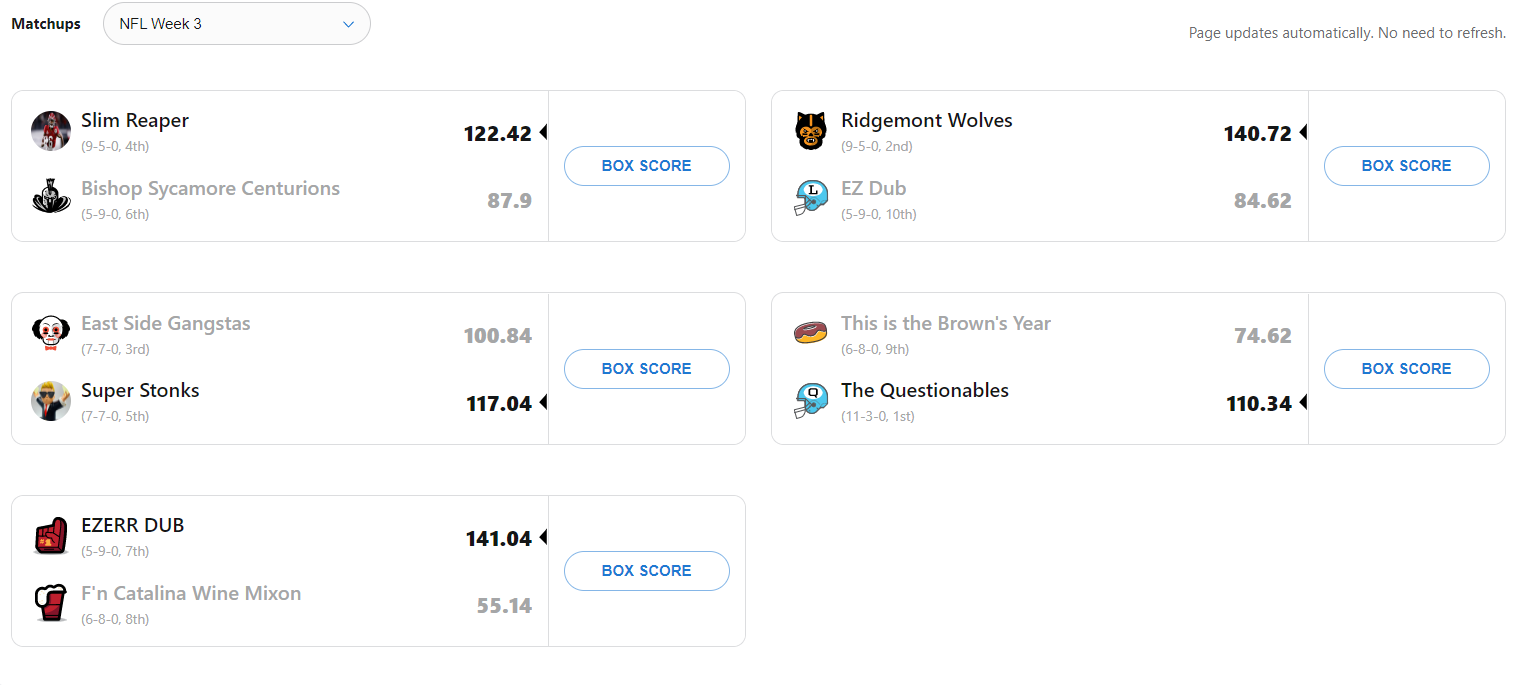Open Box Score for Super Stonks matchup
Image resolution: width=1515 pixels, height=685 pixels.
coord(646,369)
